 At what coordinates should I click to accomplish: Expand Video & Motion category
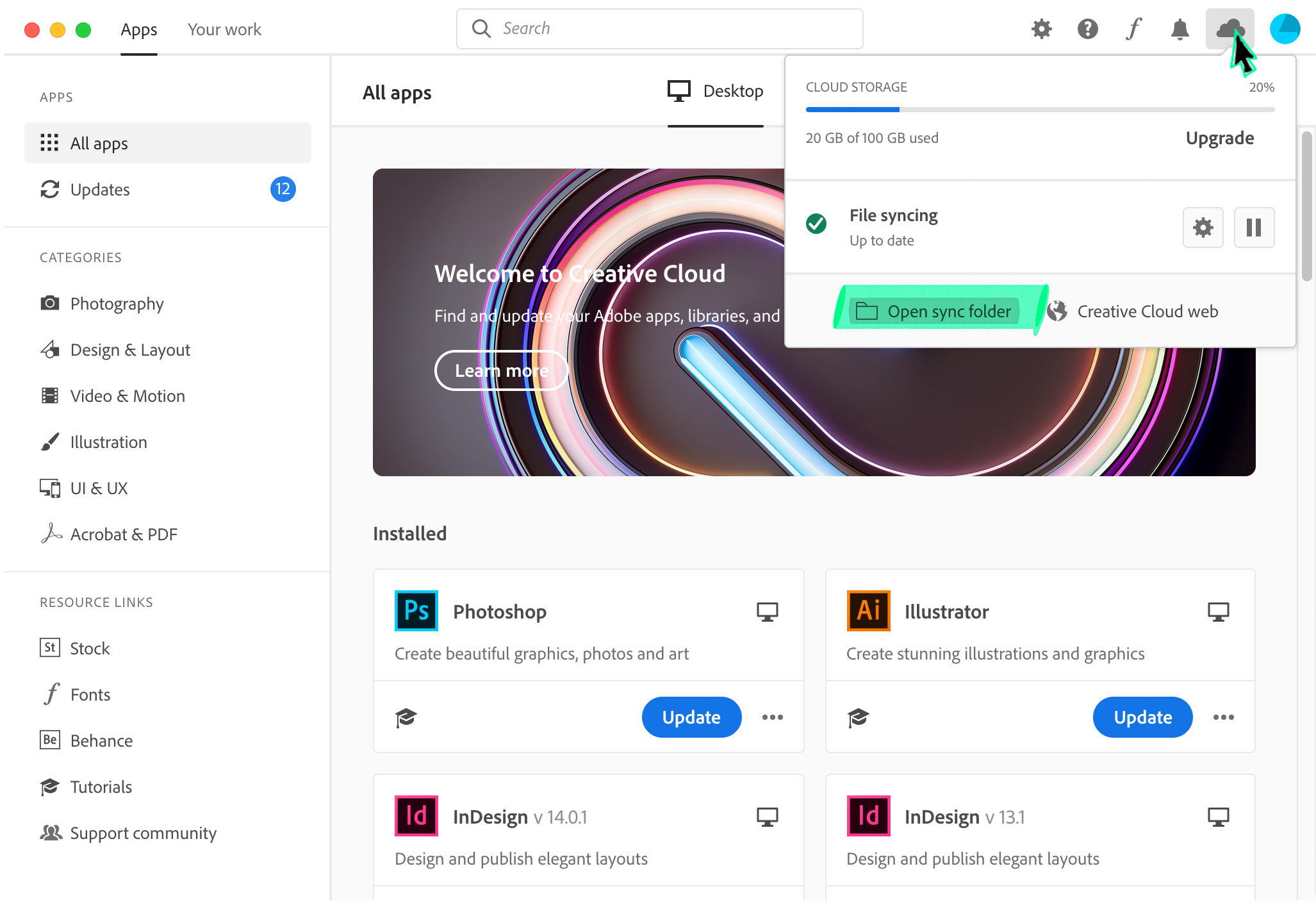127,396
